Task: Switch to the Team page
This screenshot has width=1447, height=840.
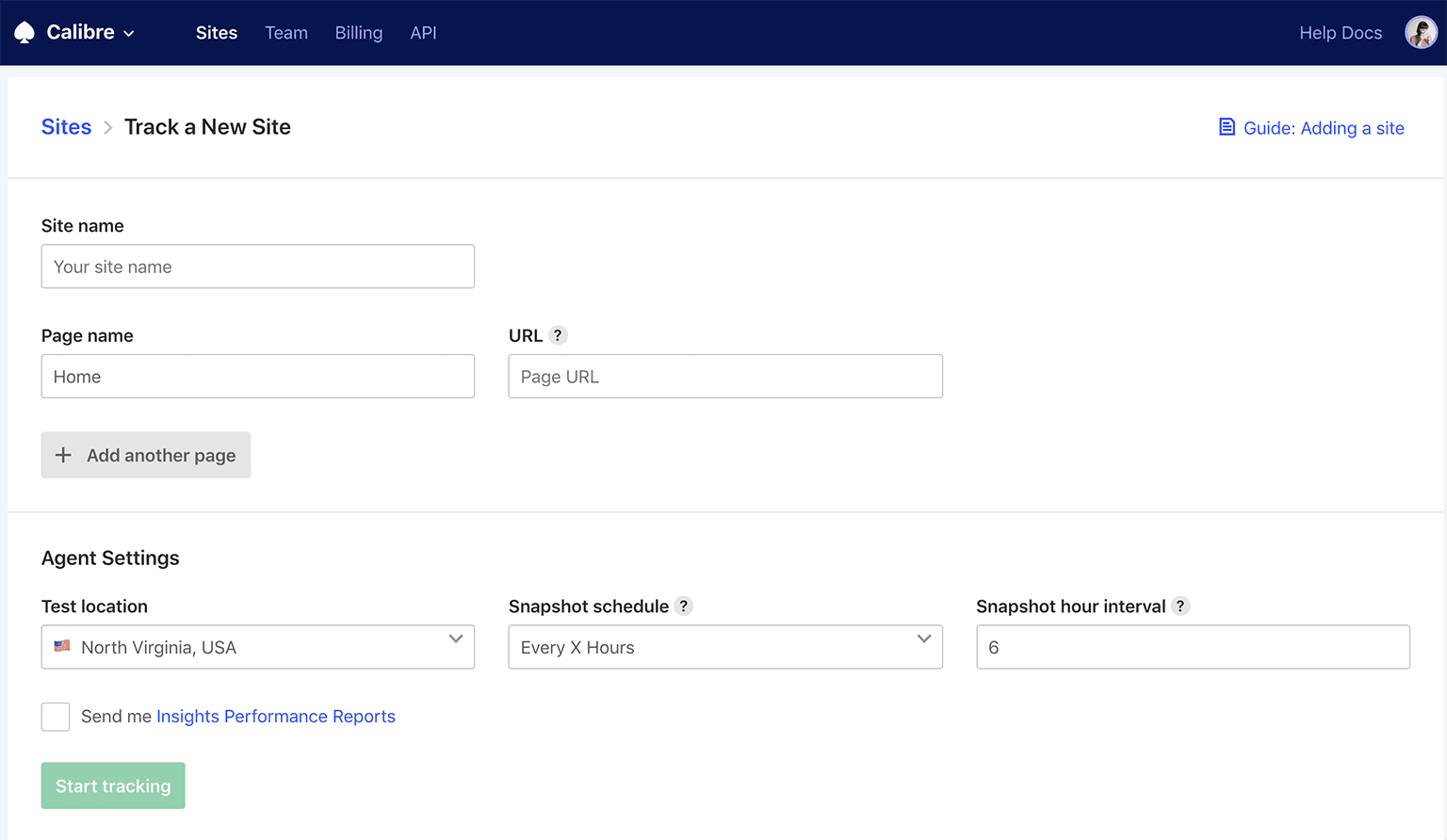Action: click(286, 32)
